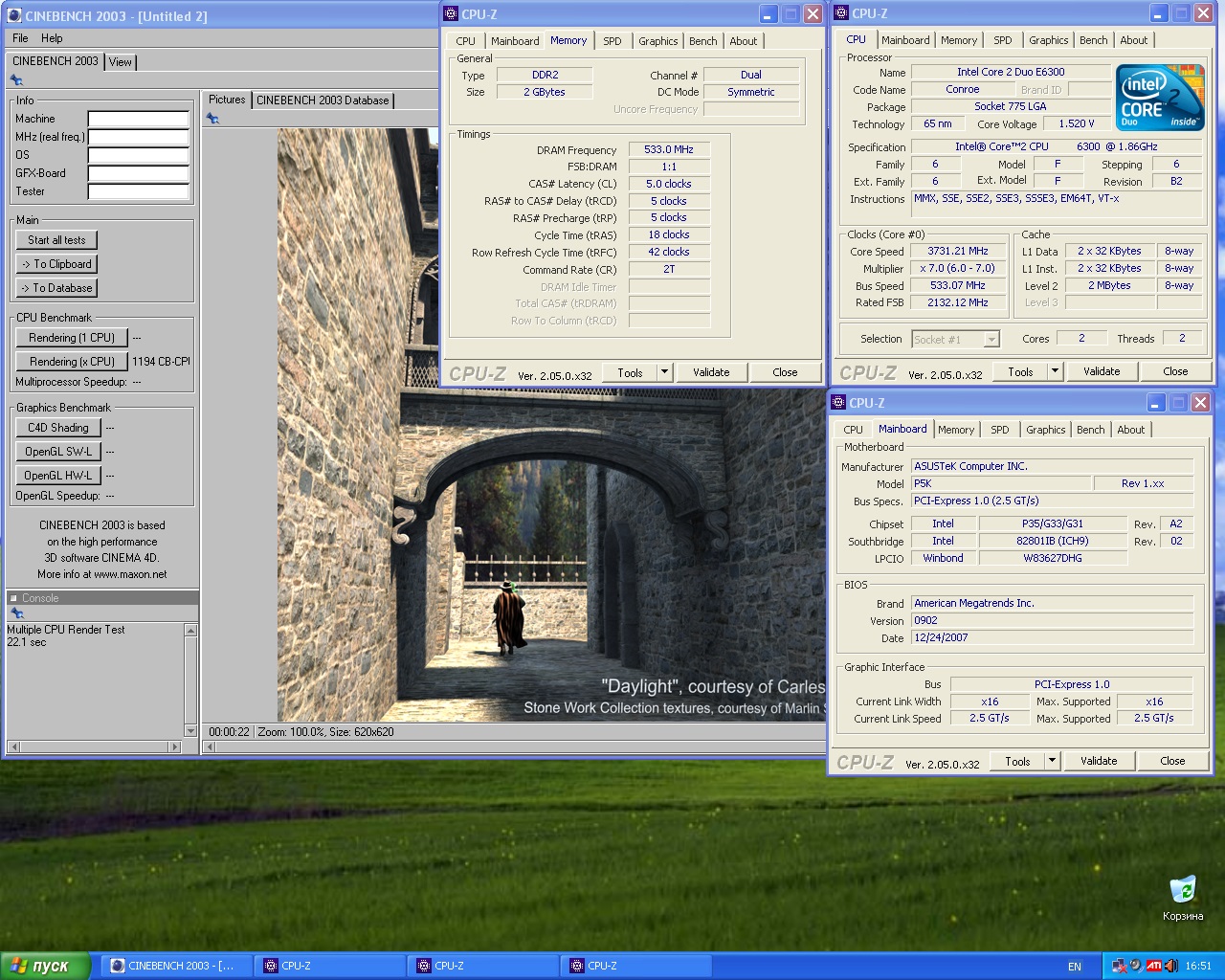Run Rendering (x CPU) benchmark

[72, 362]
